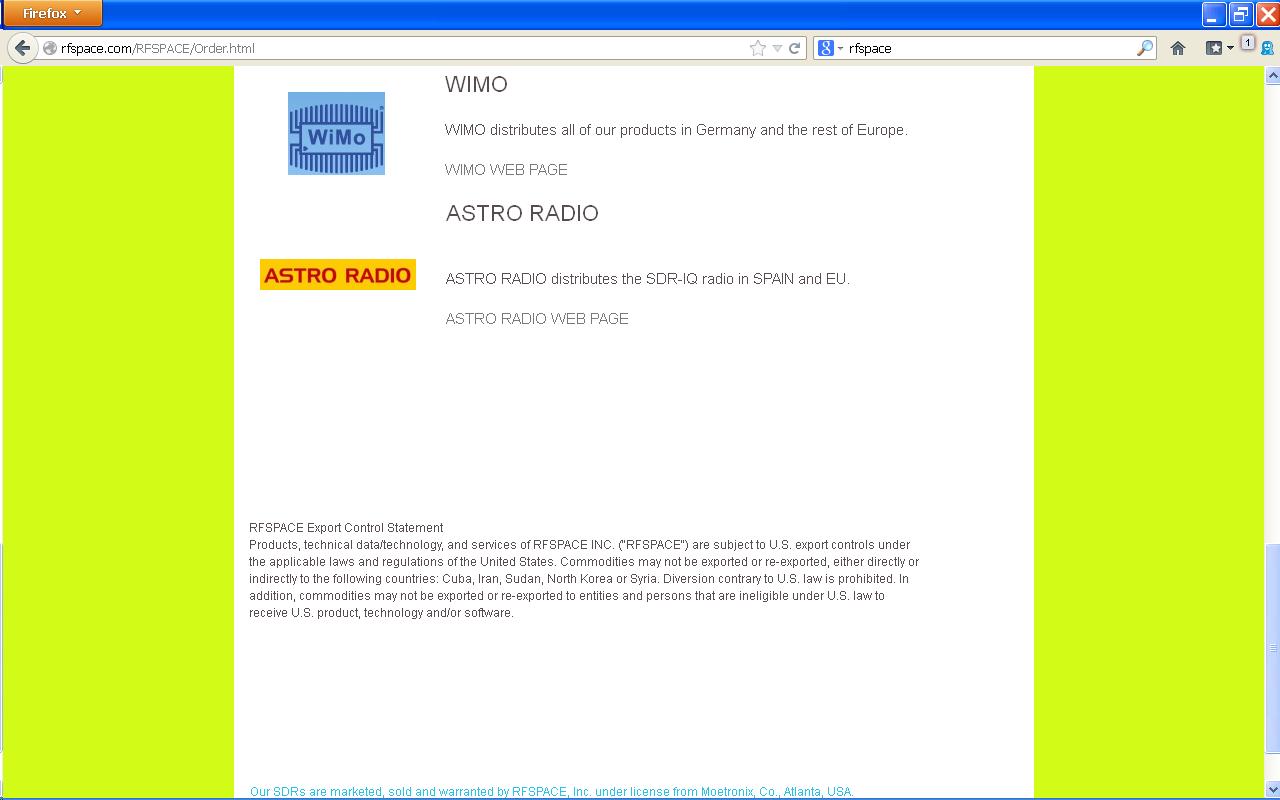Open the bookmarks menu button
This screenshot has height=800, width=1280.
click(1219, 48)
